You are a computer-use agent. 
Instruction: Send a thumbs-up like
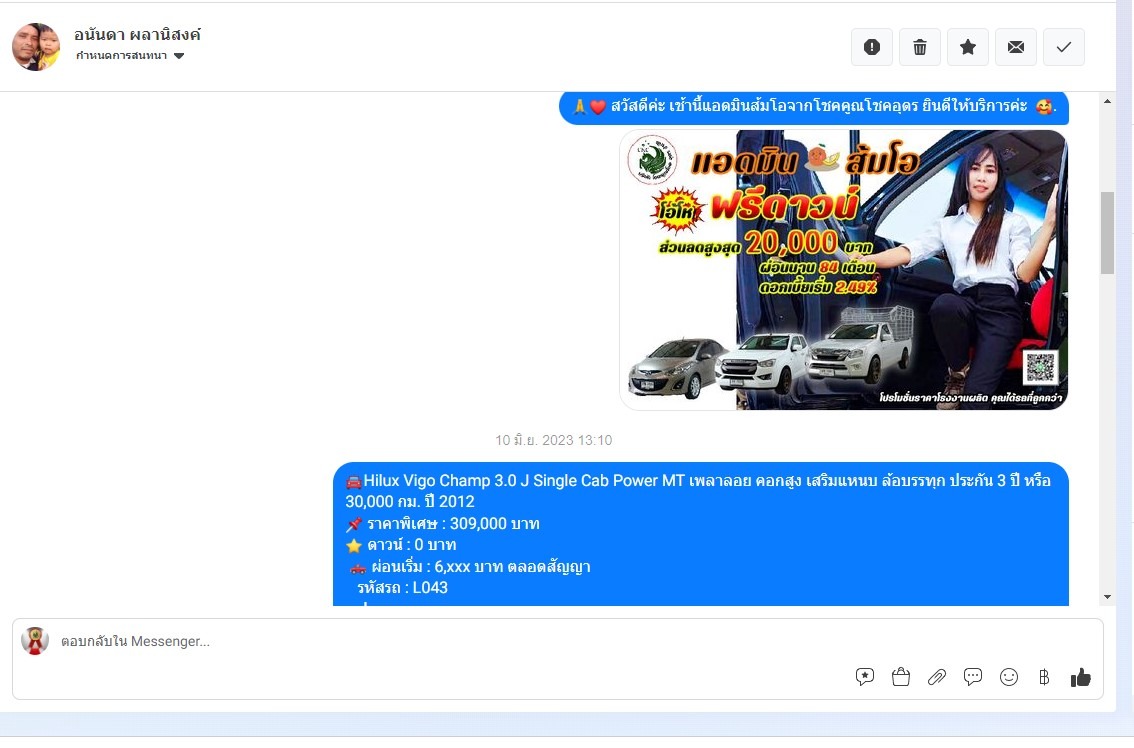click(1081, 677)
